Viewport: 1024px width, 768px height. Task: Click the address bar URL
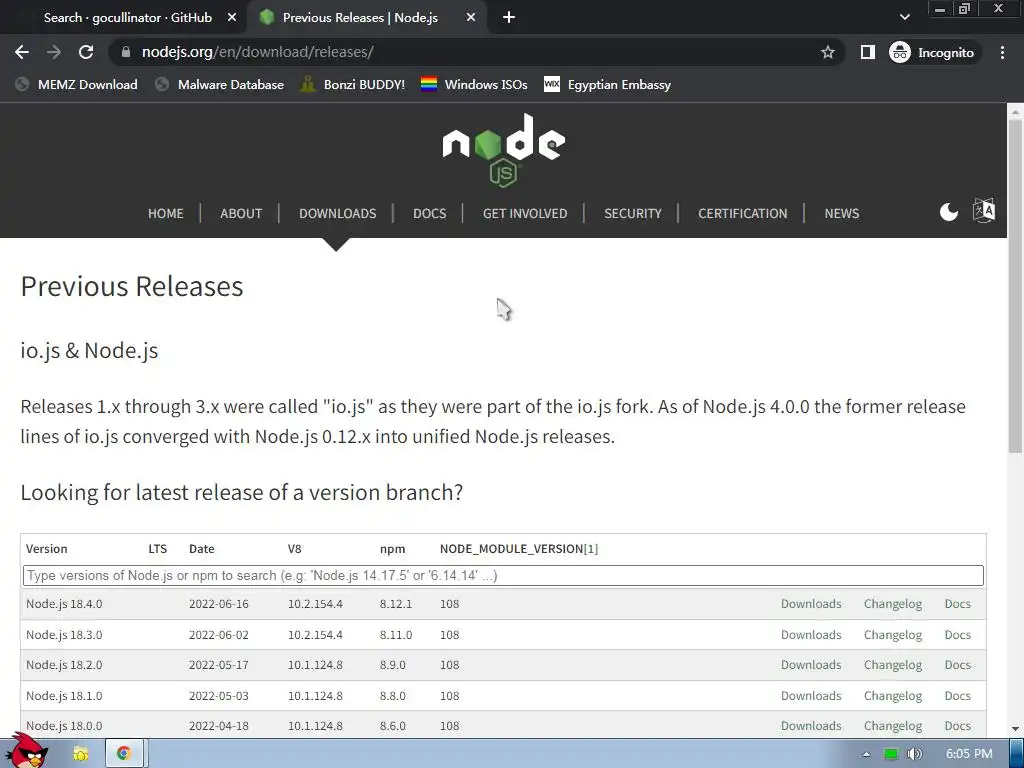257,52
